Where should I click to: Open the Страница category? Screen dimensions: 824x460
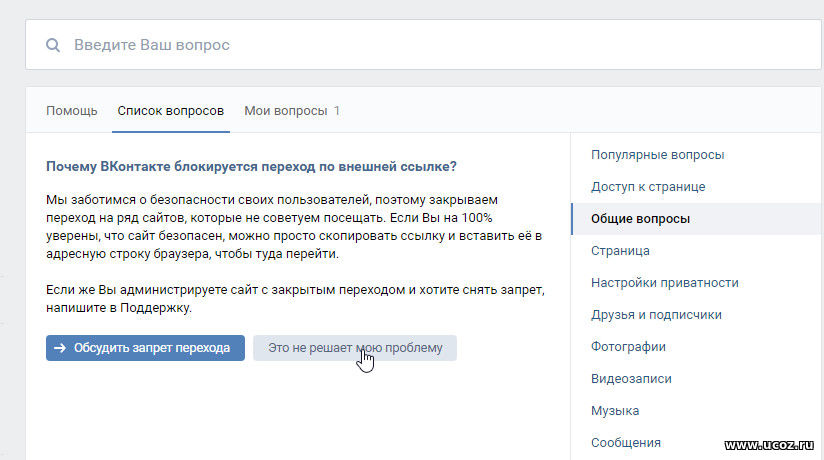click(620, 251)
